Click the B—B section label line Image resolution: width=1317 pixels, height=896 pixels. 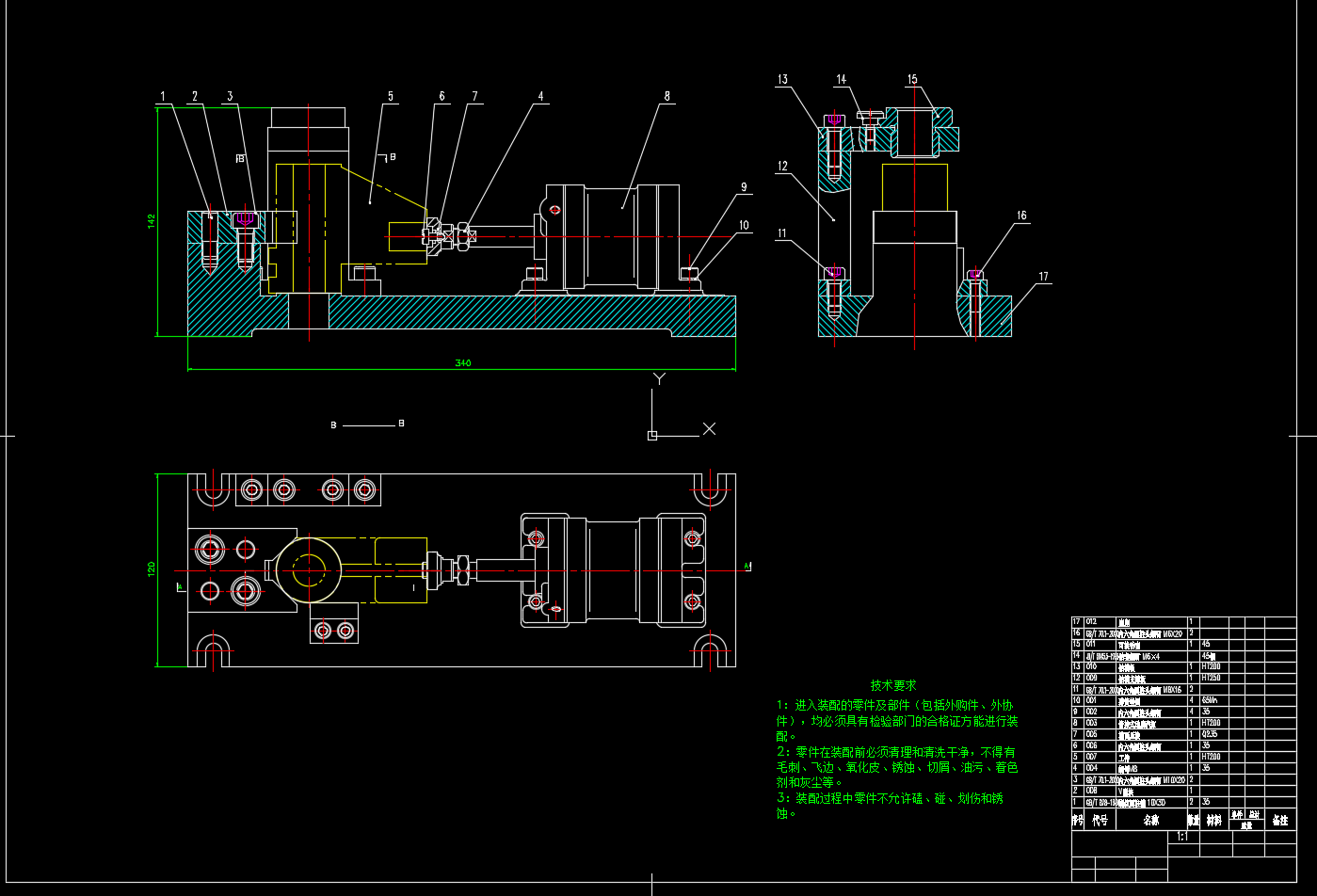[368, 425]
